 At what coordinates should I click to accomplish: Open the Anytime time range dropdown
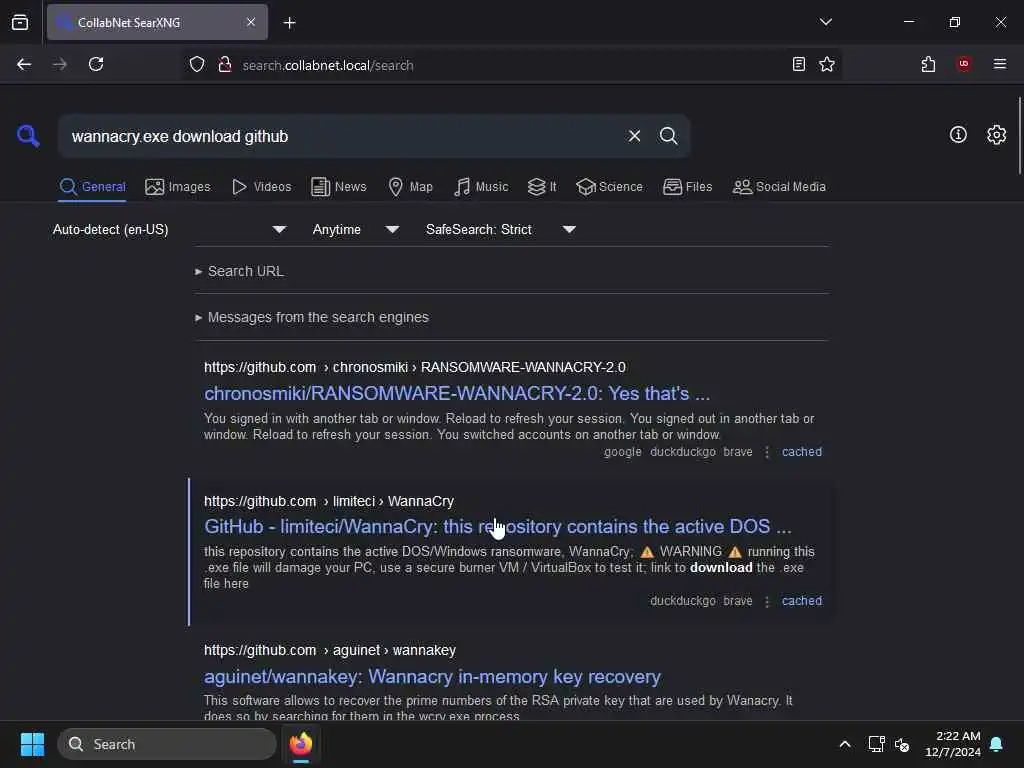click(355, 229)
